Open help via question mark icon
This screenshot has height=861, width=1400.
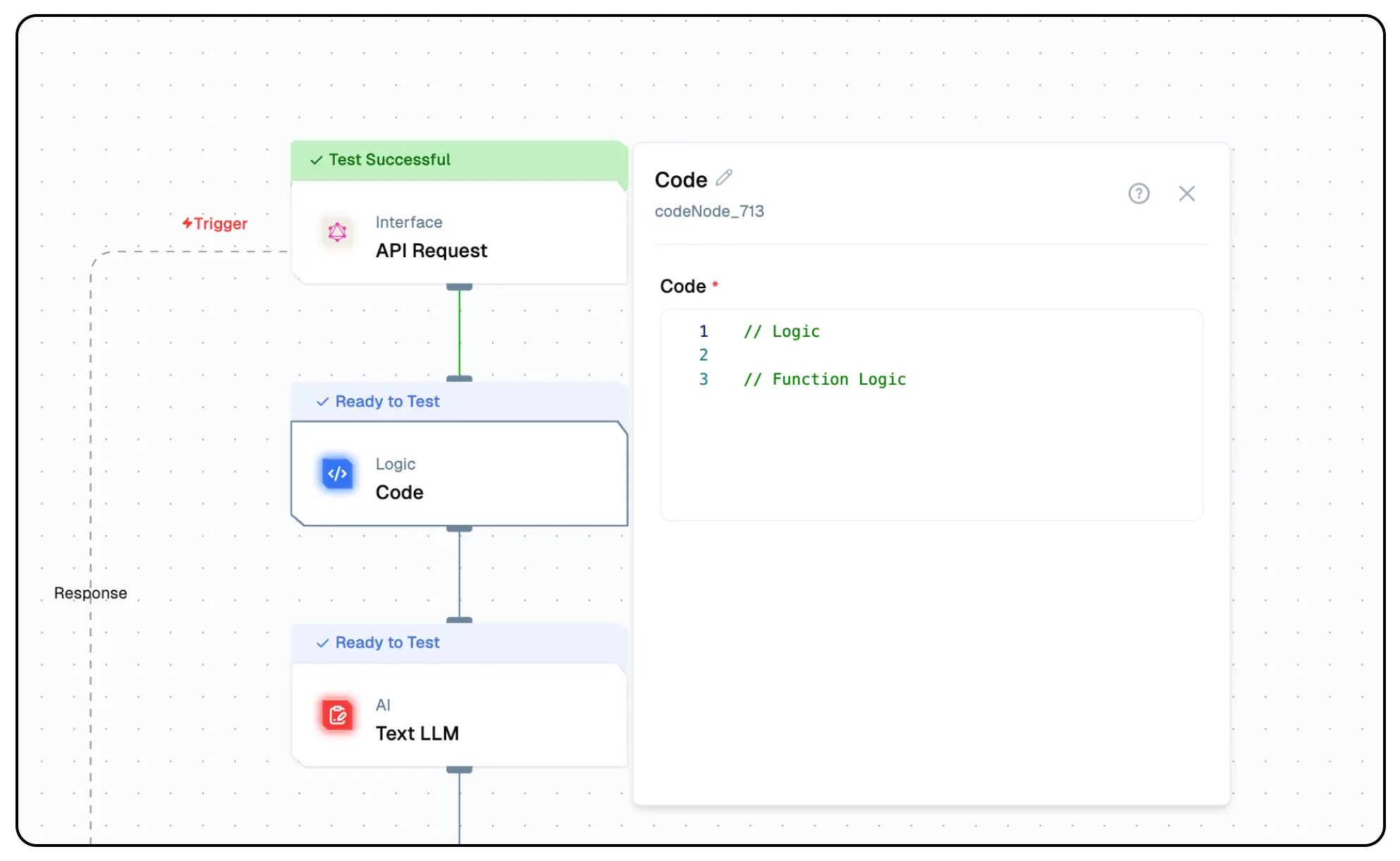click(1138, 194)
